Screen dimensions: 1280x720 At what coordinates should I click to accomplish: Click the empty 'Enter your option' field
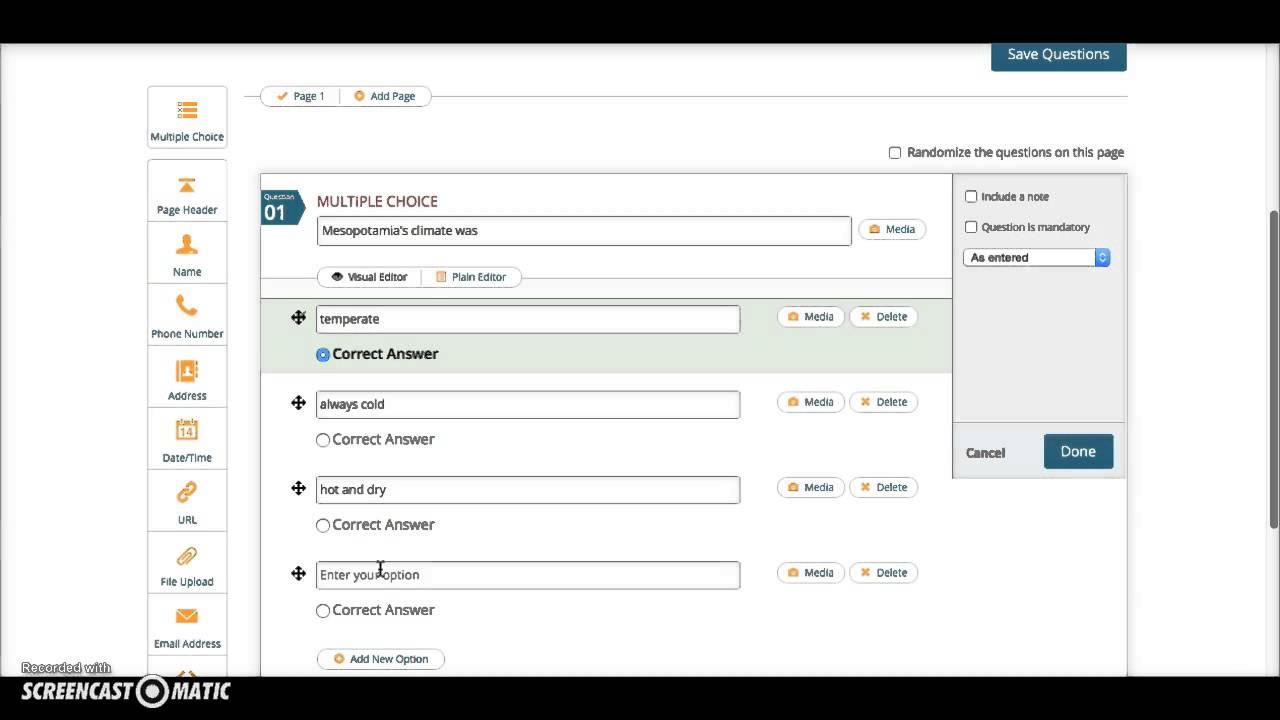point(528,575)
